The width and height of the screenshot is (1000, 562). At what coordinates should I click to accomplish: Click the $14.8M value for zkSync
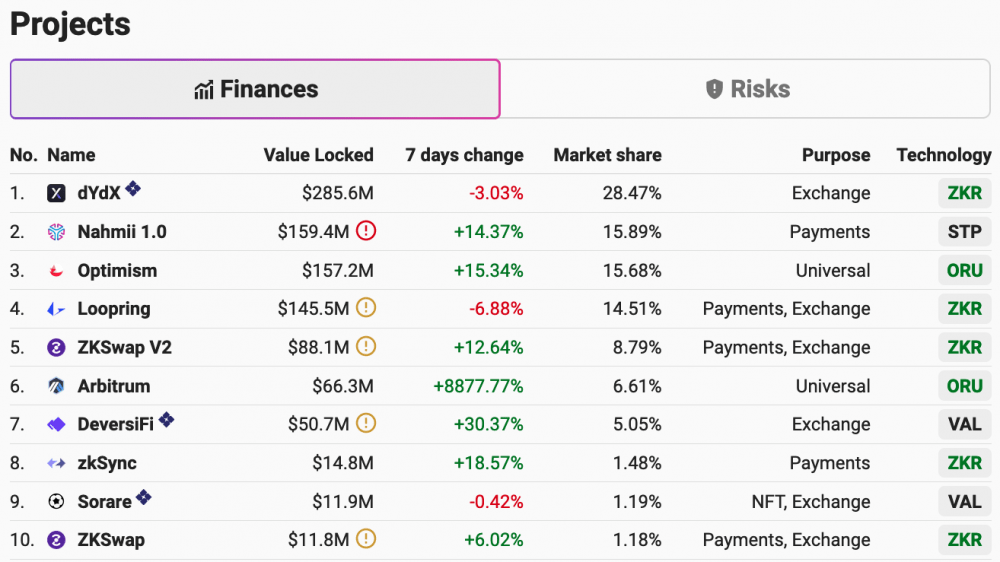pyautogui.click(x=342, y=463)
